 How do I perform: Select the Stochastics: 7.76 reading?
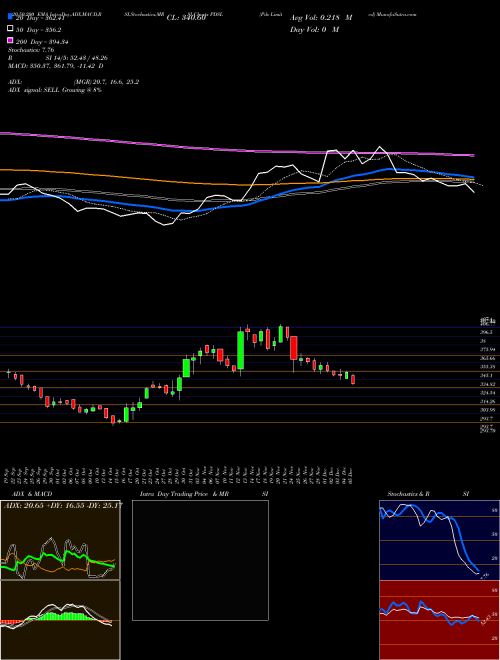[x=31, y=50]
